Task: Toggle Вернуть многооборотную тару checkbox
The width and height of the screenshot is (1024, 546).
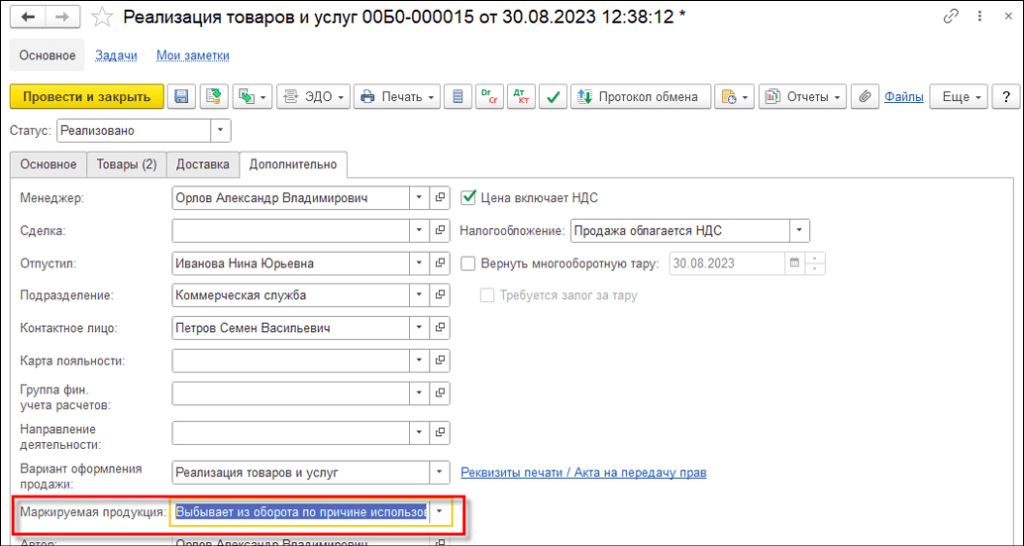Action: 468,263
